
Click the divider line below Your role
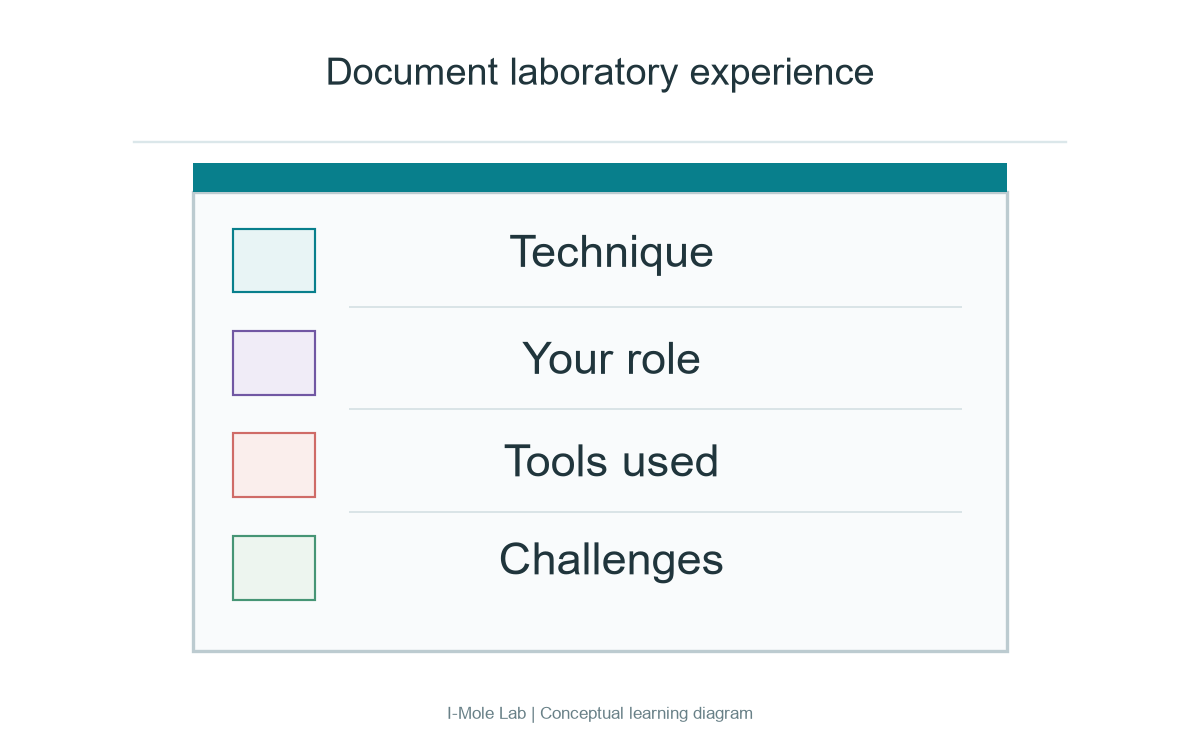[x=655, y=409]
